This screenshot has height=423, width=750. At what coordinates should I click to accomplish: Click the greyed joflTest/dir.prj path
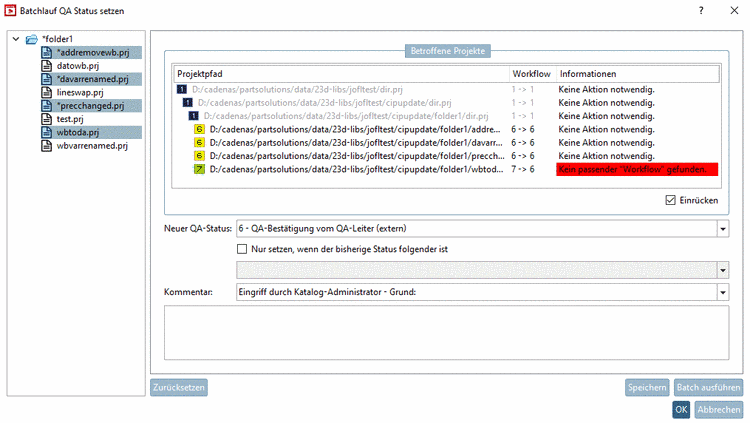click(297, 89)
